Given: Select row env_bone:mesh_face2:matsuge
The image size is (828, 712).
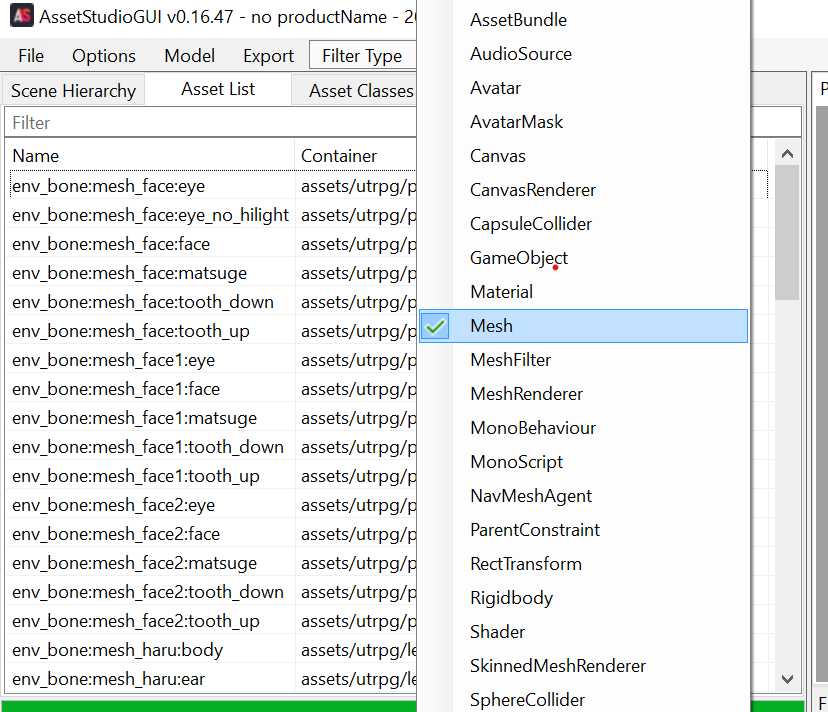Looking at the screenshot, I should (x=211, y=563).
